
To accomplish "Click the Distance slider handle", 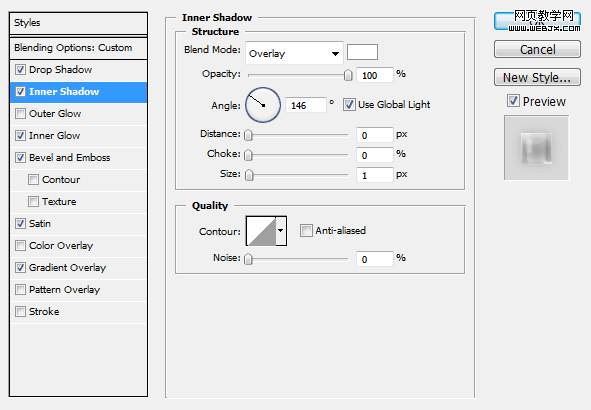I will pos(248,135).
